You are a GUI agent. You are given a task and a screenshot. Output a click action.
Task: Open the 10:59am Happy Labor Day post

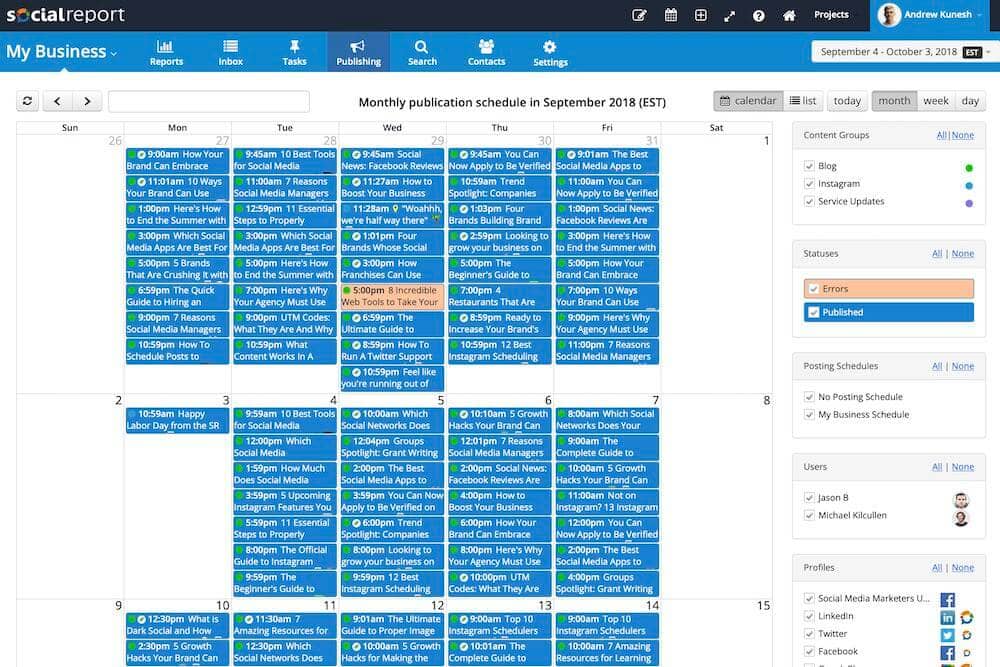point(177,420)
